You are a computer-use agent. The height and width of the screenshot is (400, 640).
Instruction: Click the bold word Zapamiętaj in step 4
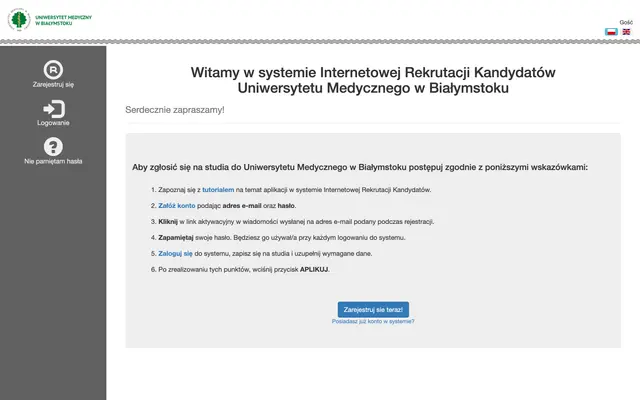click(176, 238)
